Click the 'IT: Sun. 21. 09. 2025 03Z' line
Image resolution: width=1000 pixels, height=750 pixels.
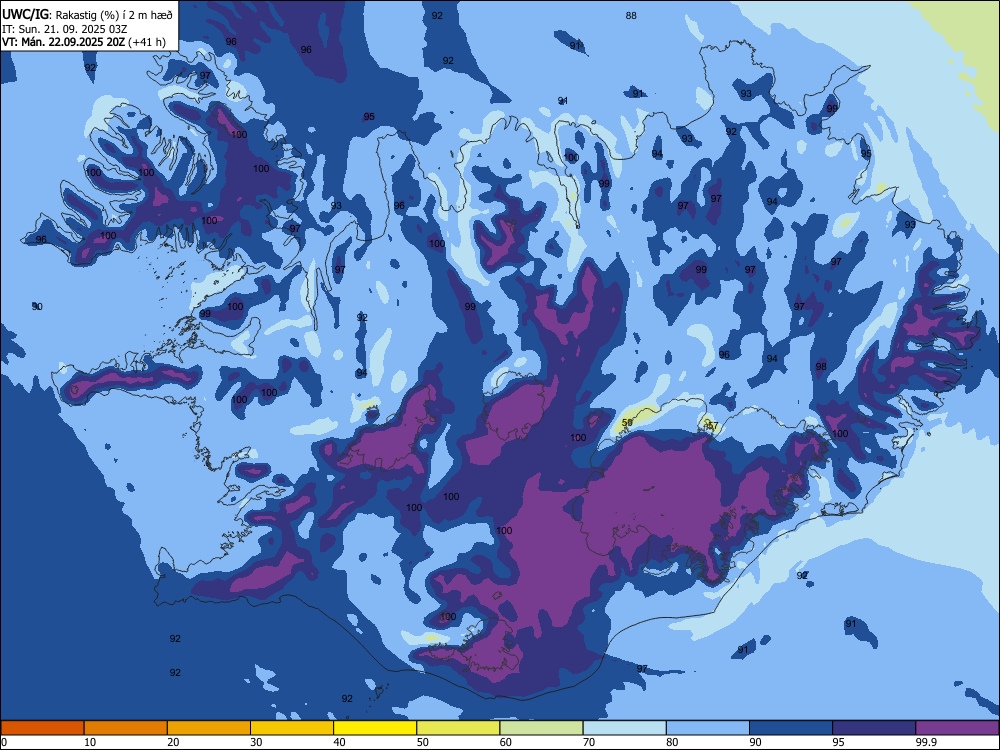(x=64, y=29)
